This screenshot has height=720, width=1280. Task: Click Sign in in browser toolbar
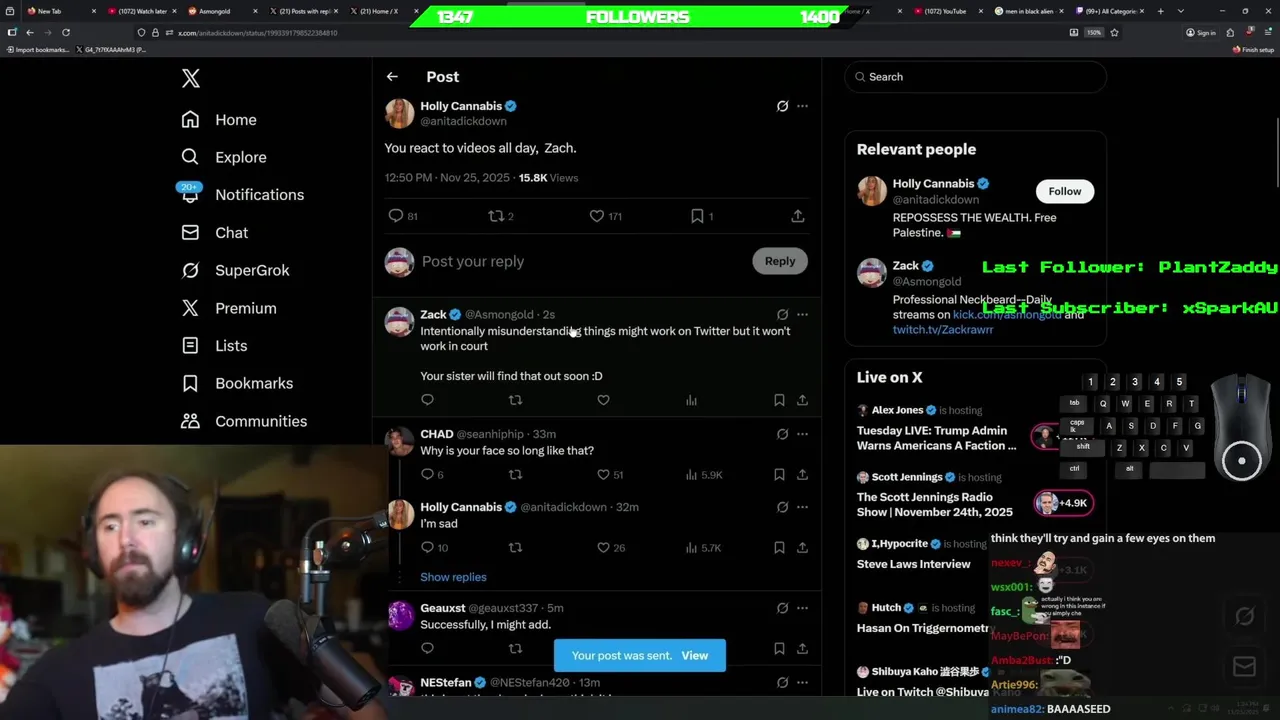(1200, 33)
